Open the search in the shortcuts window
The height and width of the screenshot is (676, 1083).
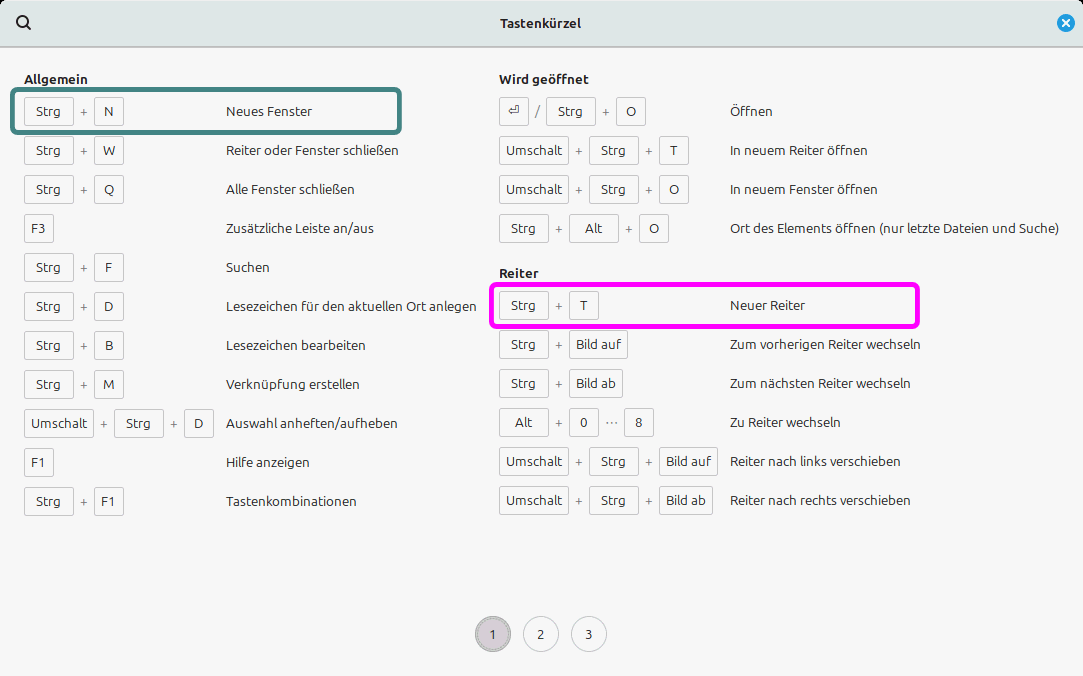pyautogui.click(x=24, y=23)
